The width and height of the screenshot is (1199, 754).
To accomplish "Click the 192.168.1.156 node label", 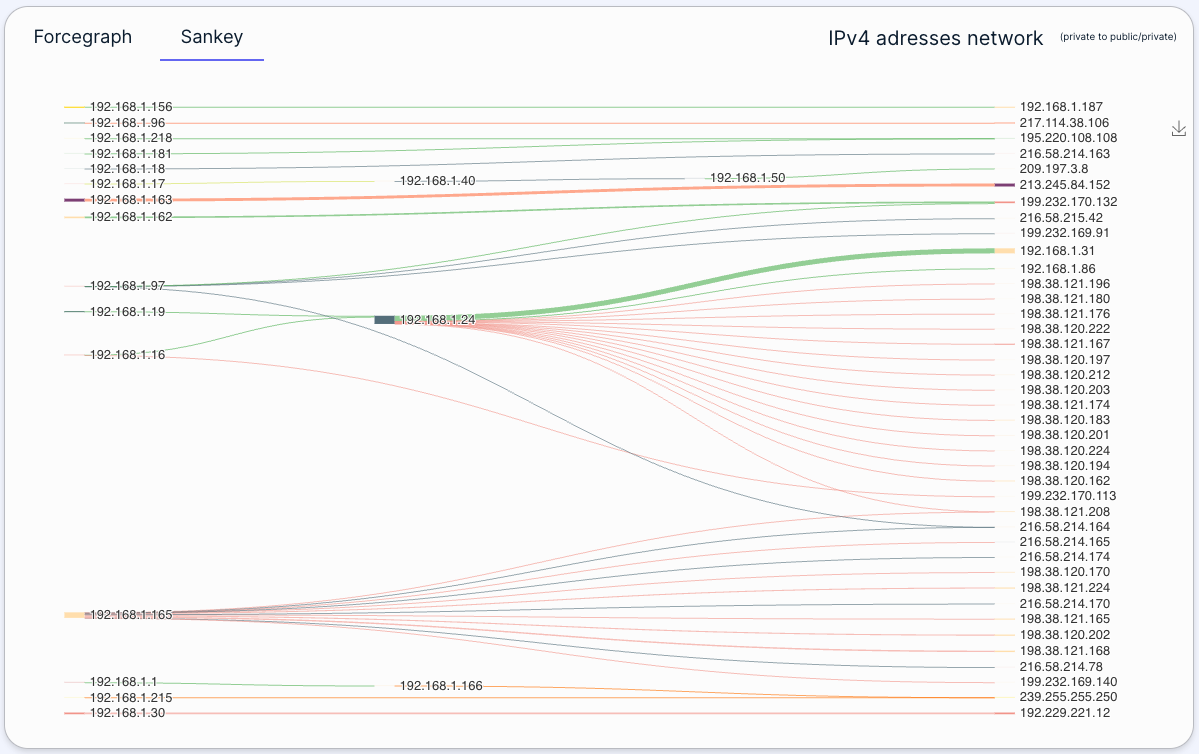I will [130, 107].
